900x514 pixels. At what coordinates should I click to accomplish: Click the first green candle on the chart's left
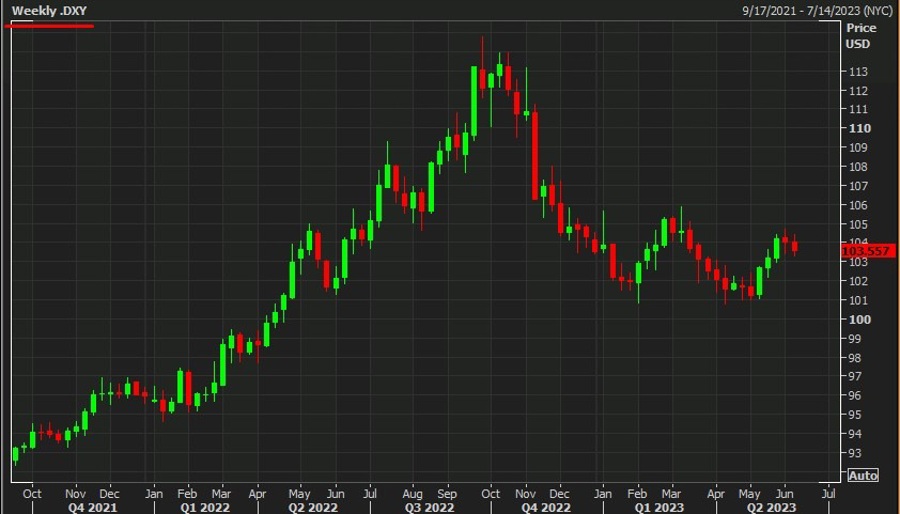[x=15, y=454]
